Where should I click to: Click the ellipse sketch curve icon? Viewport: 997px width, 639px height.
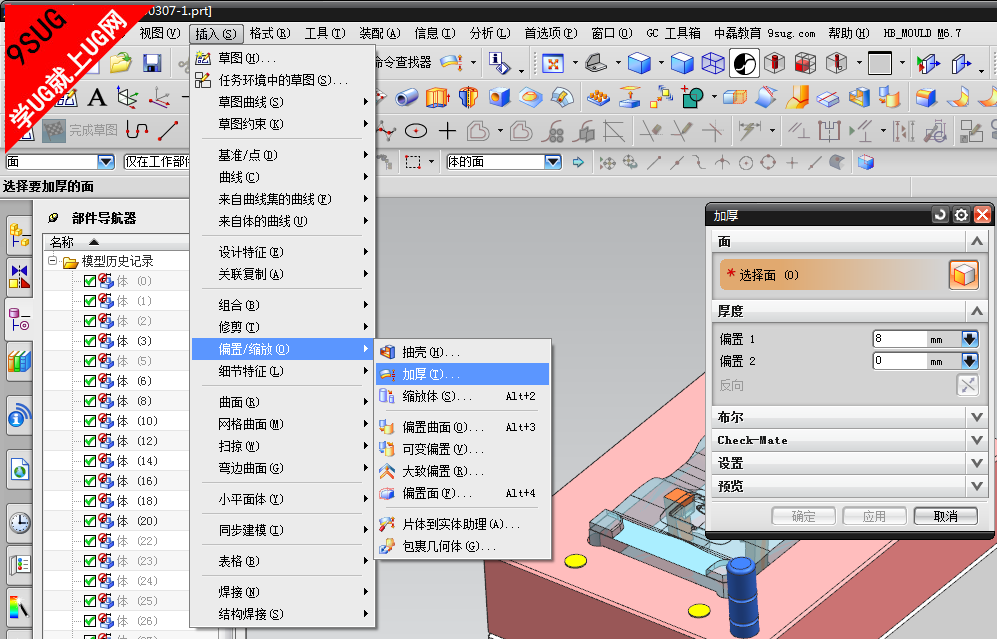[416, 132]
